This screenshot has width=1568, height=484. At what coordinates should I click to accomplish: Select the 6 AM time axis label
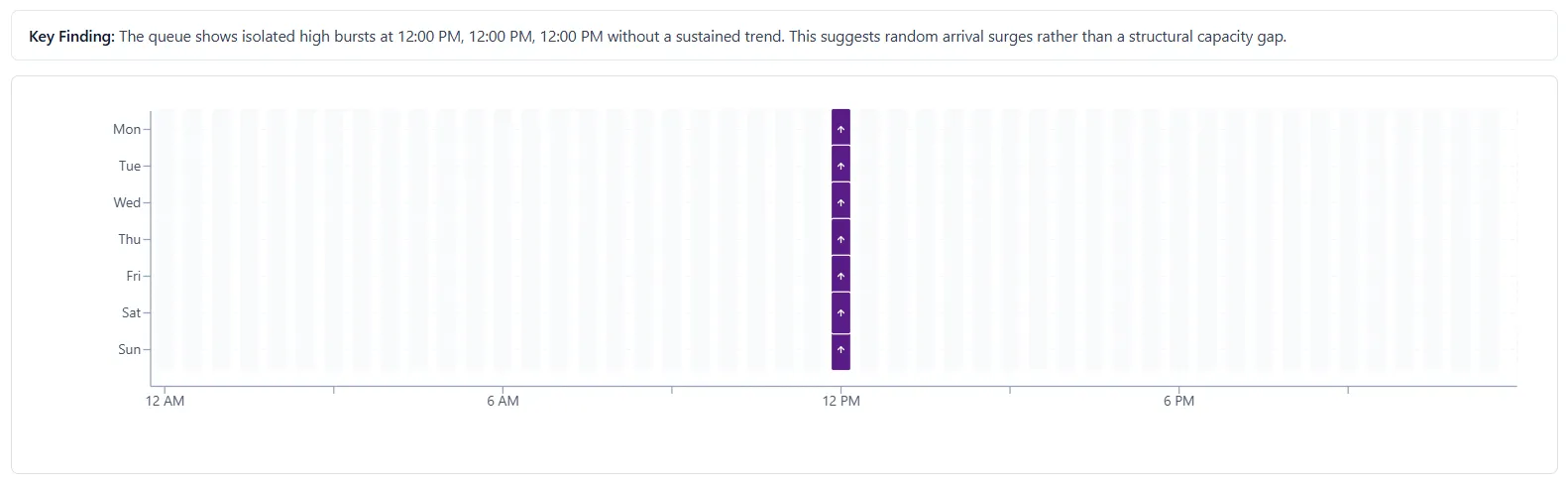click(x=503, y=401)
